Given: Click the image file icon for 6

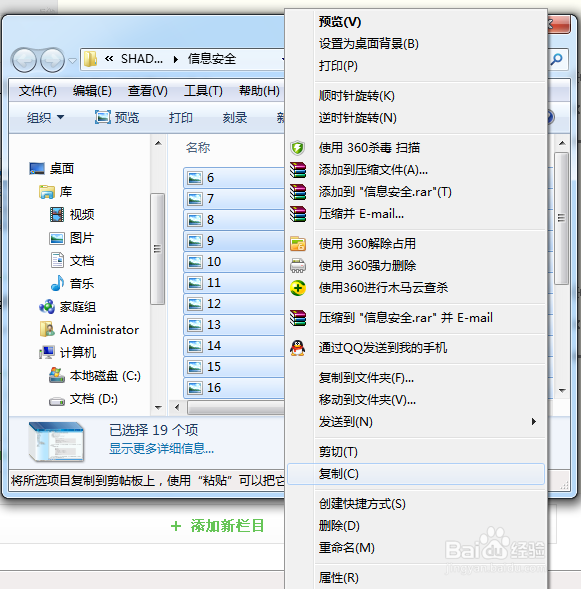Looking at the screenshot, I should (x=195, y=178).
